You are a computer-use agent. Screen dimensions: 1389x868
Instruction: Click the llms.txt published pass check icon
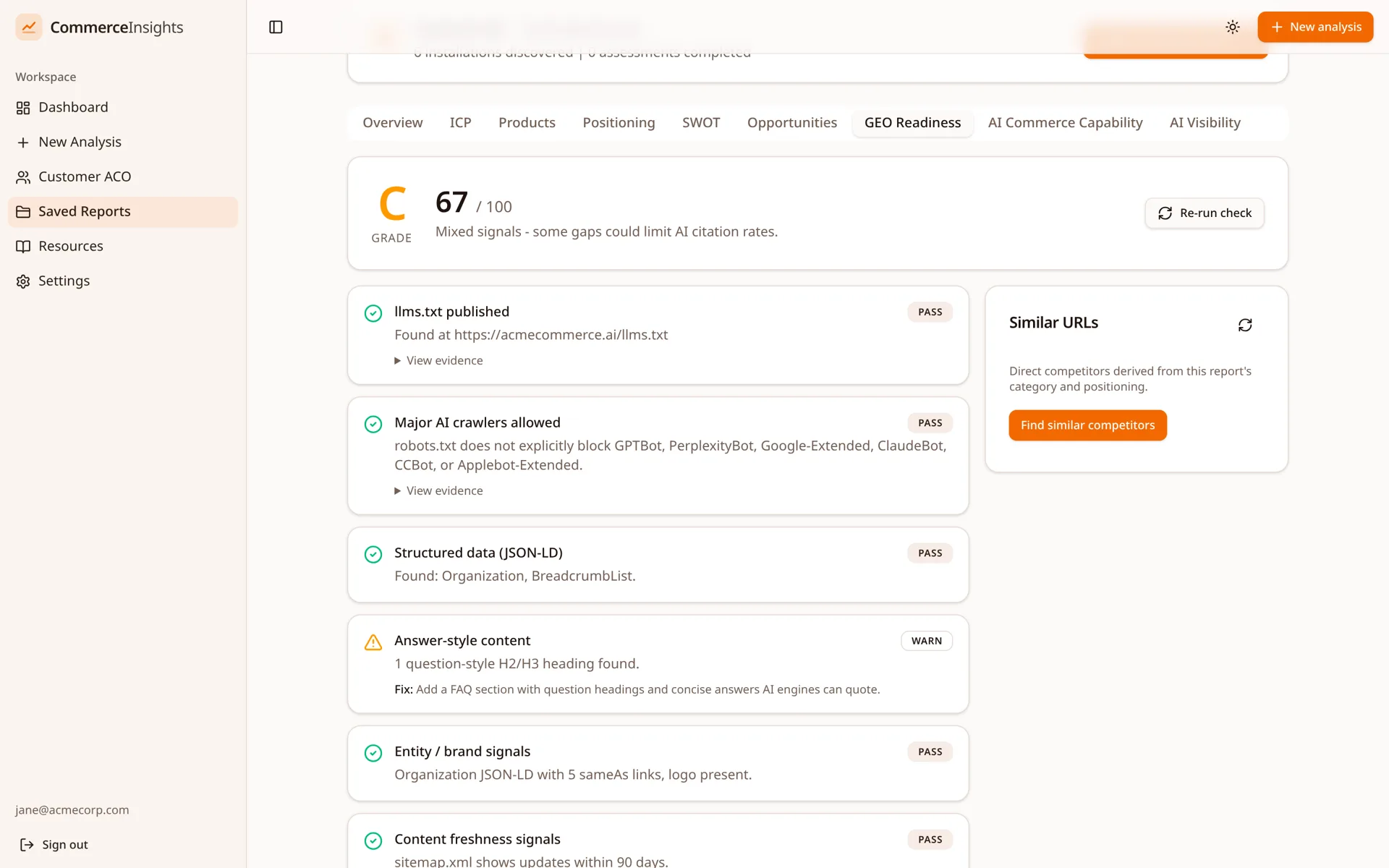pyautogui.click(x=373, y=313)
